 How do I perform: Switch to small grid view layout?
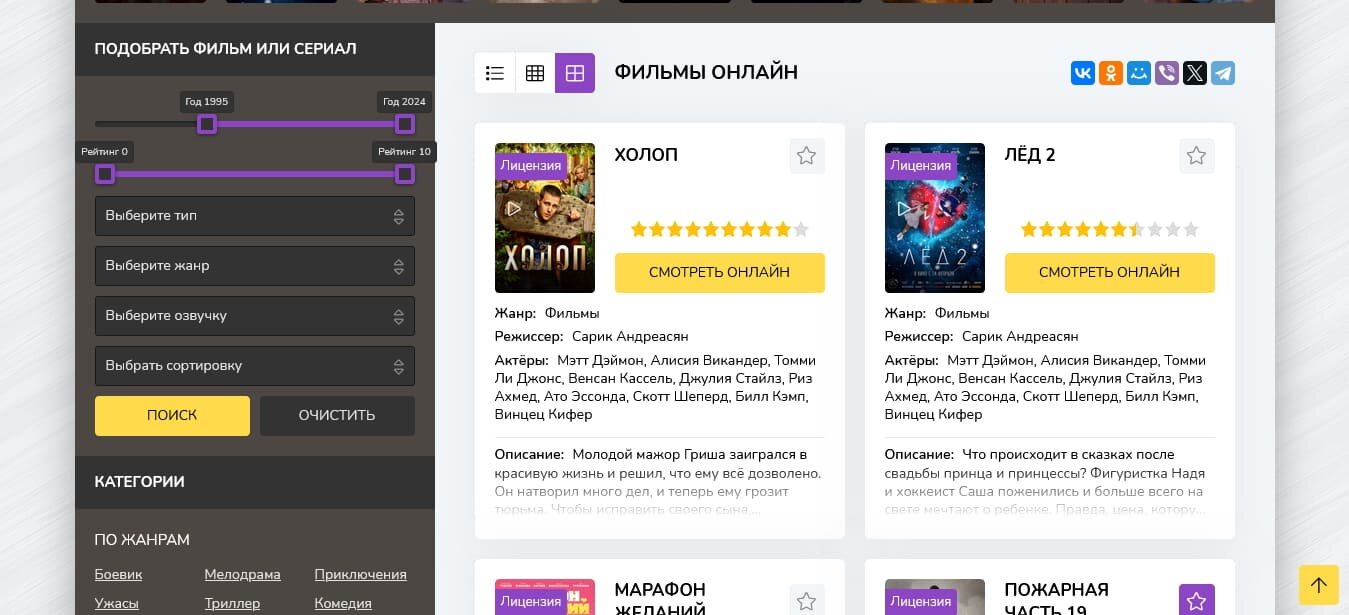(535, 73)
